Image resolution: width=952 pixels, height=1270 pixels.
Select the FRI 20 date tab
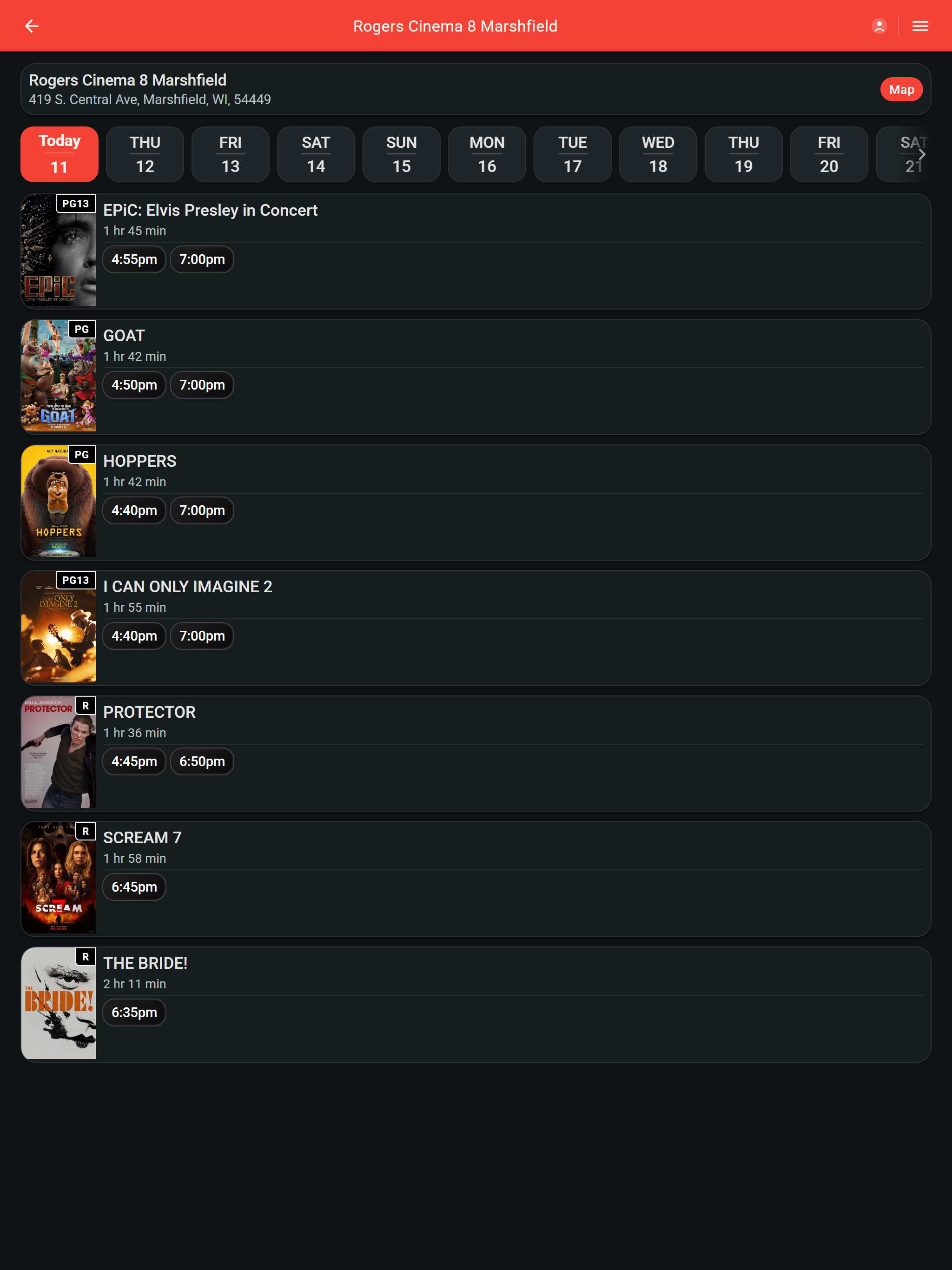(x=829, y=154)
